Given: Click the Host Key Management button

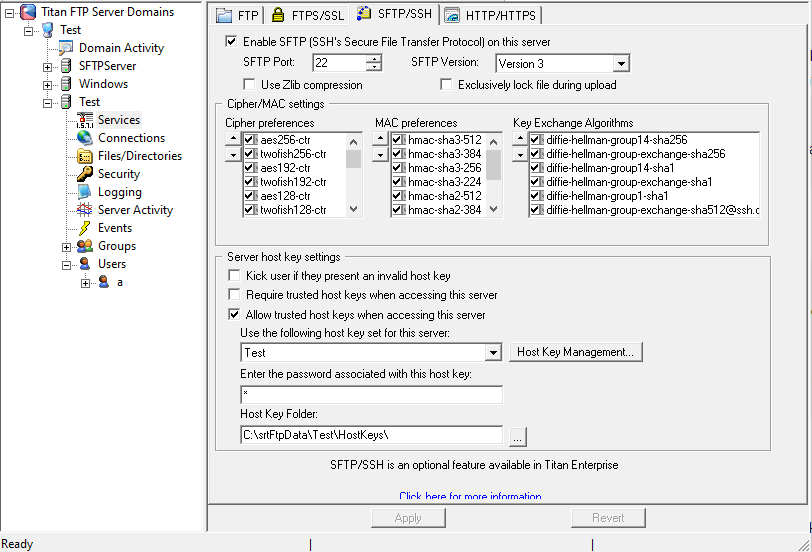Looking at the screenshot, I should [574, 352].
